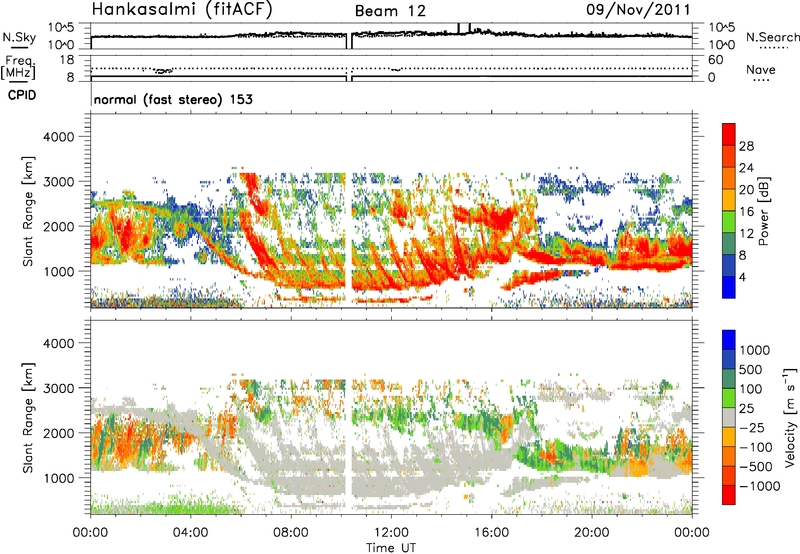The height and width of the screenshot is (554, 800).
Task: Click the Velocity [m s-1] colorbar label
Action: coord(790,417)
